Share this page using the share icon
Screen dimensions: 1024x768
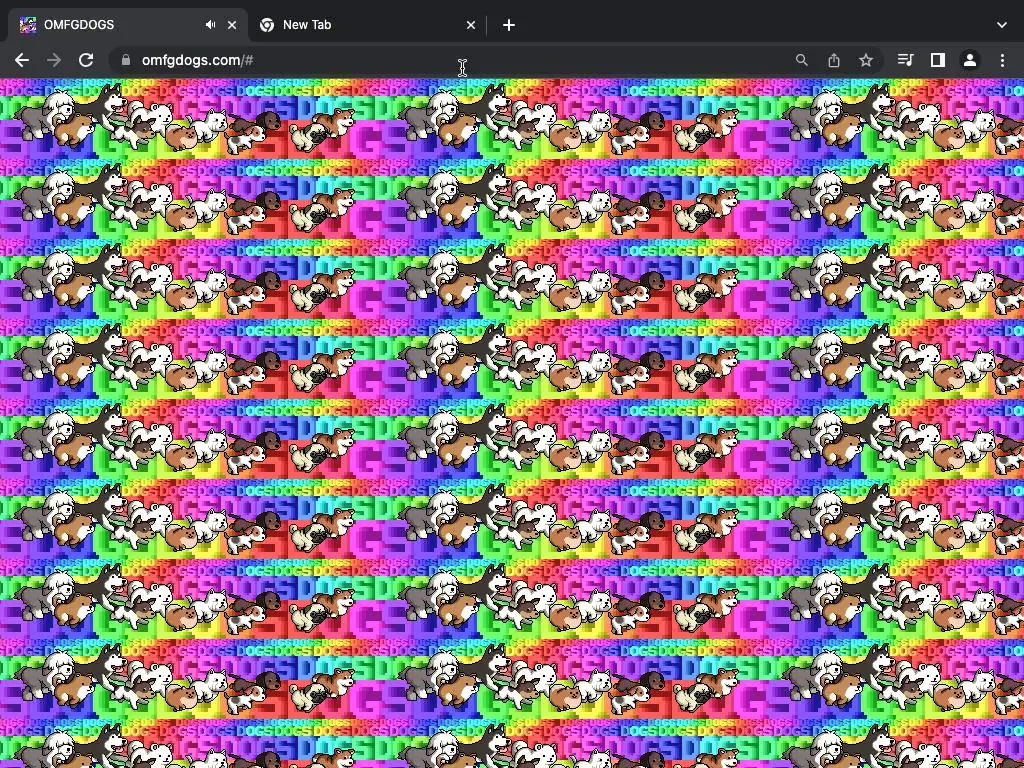pos(834,60)
